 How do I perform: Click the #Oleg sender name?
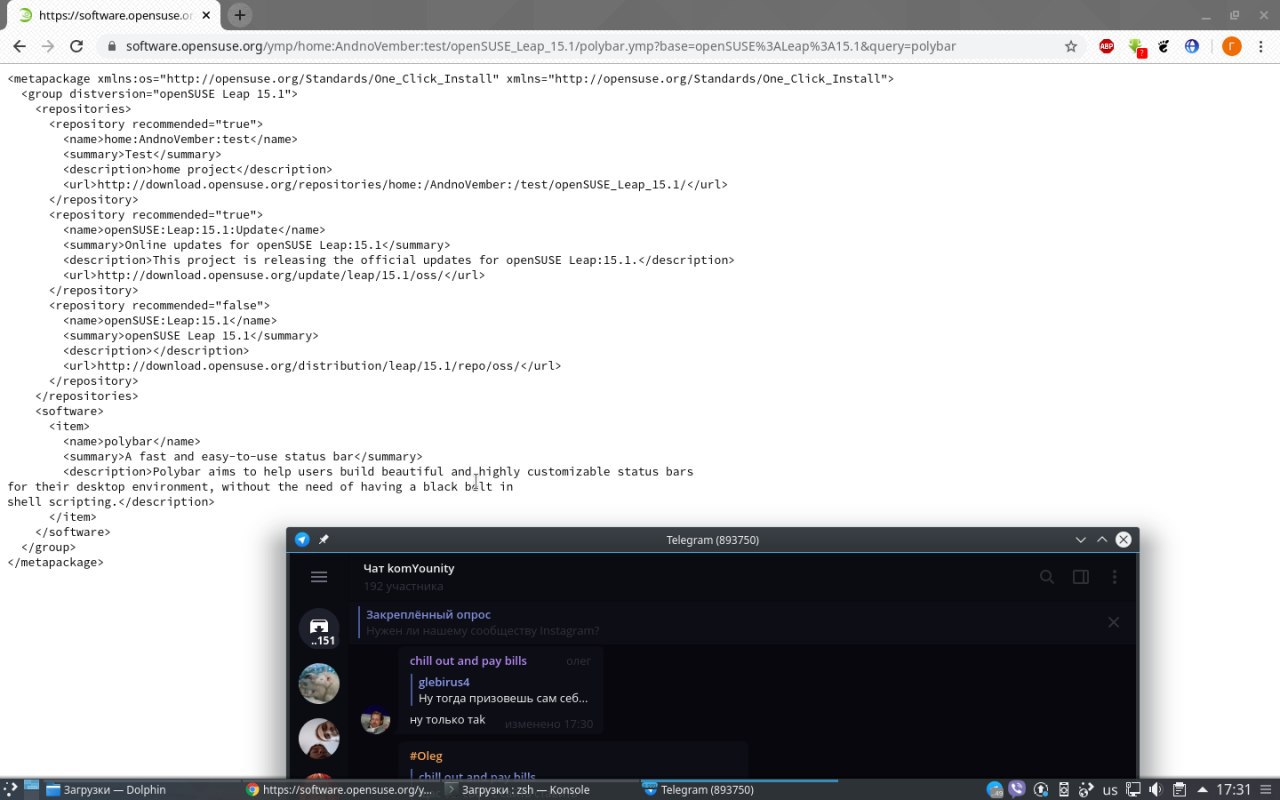[426, 756]
